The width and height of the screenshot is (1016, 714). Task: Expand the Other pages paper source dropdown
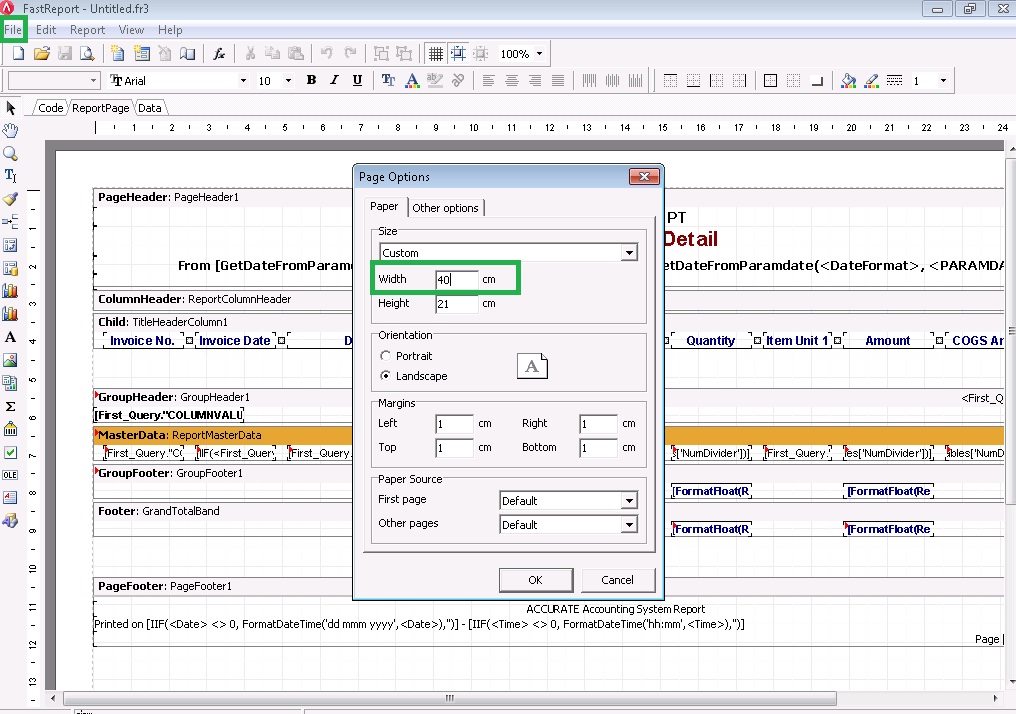pos(628,525)
